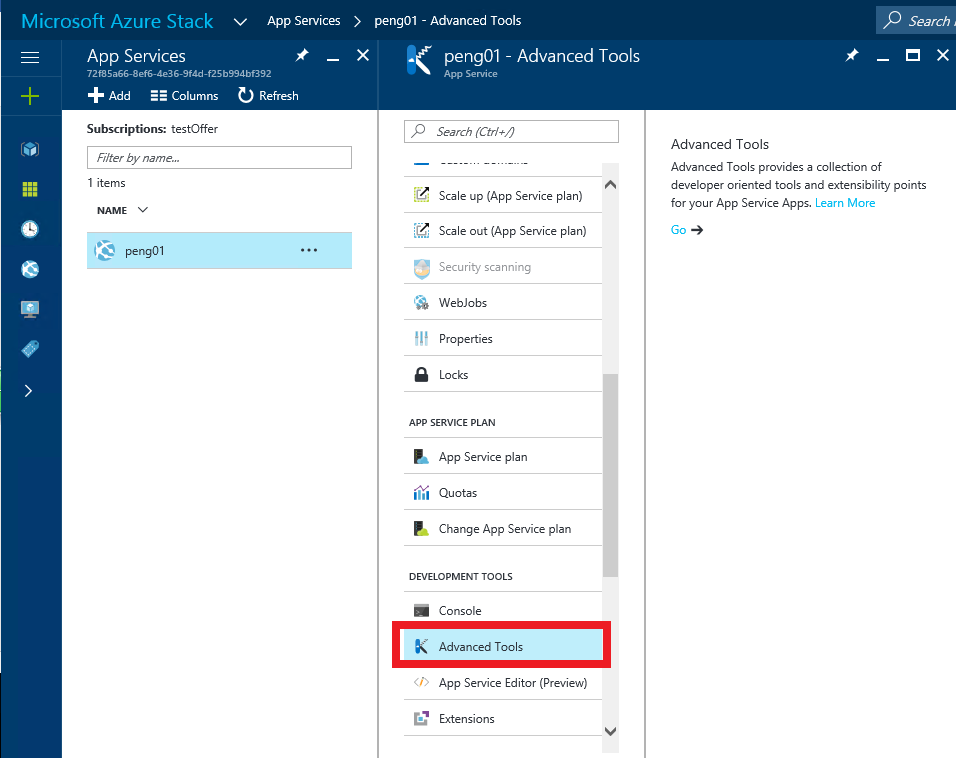The width and height of the screenshot is (956, 758).
Task: Click the Learn More link
Action: click(845, 203)
